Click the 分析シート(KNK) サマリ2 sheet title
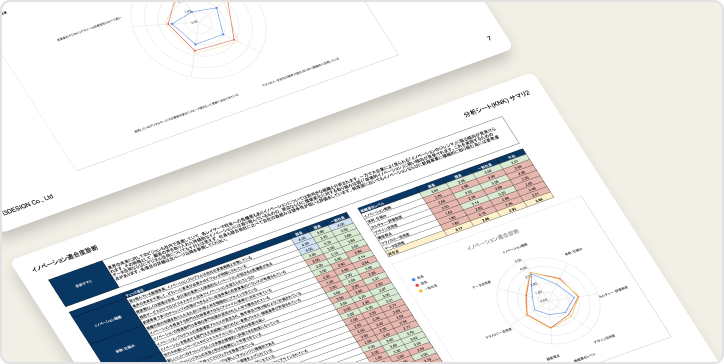Viewport: 724px width, 364px height. click(497, 103)
